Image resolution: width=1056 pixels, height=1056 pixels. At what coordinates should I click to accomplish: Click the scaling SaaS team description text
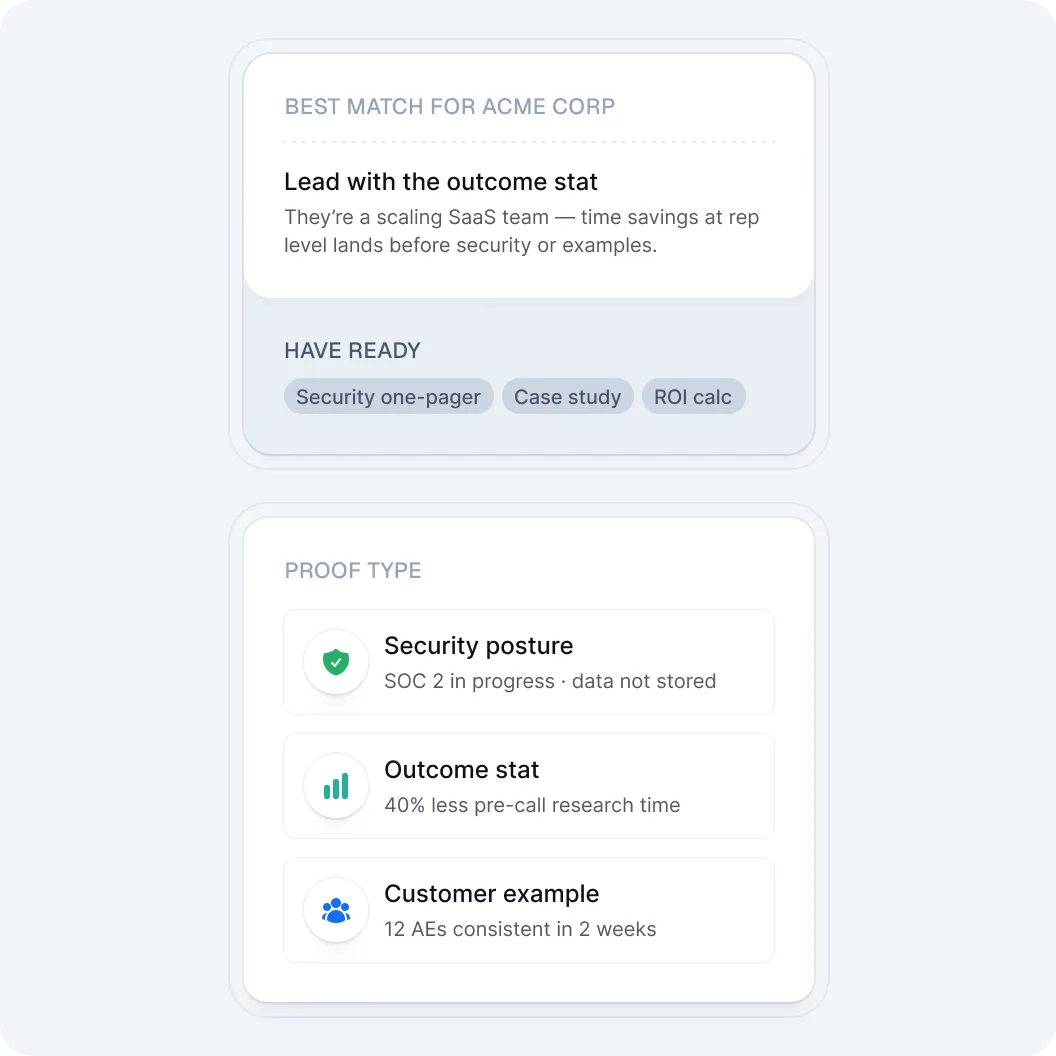[x=521, y=231]
